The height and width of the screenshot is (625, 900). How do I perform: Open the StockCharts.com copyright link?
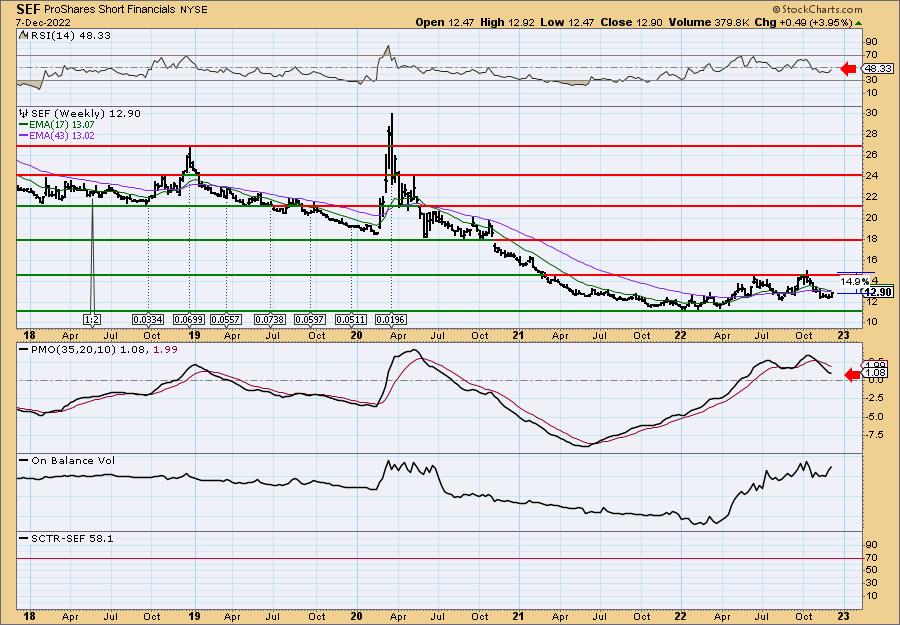(x=817, y=9)
